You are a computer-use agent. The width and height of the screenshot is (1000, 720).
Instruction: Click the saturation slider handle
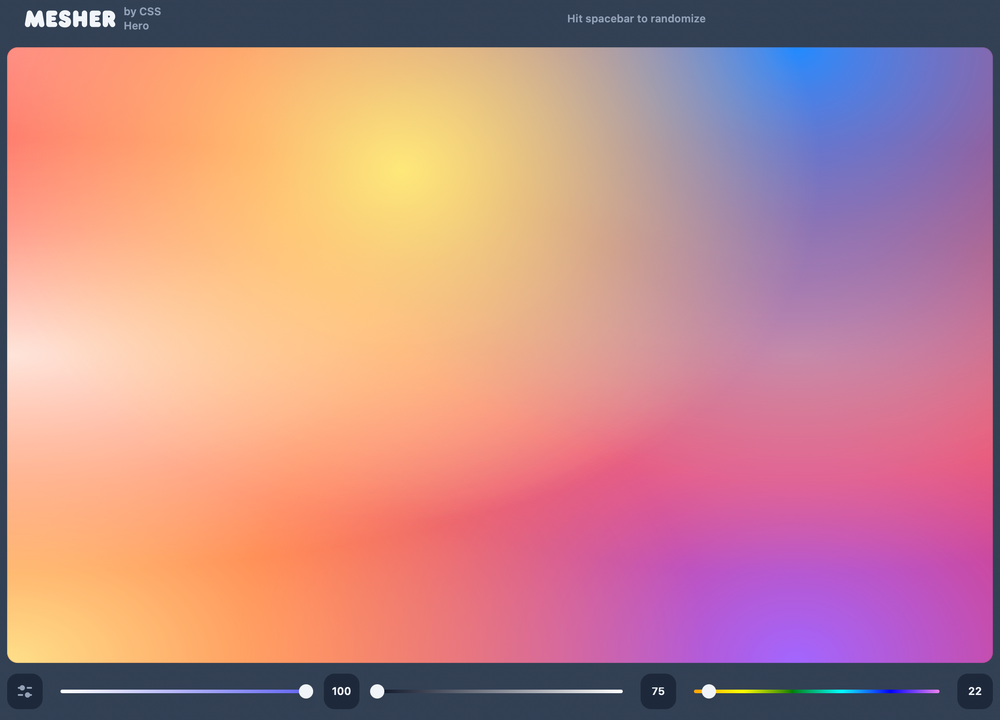pos(306,691)
